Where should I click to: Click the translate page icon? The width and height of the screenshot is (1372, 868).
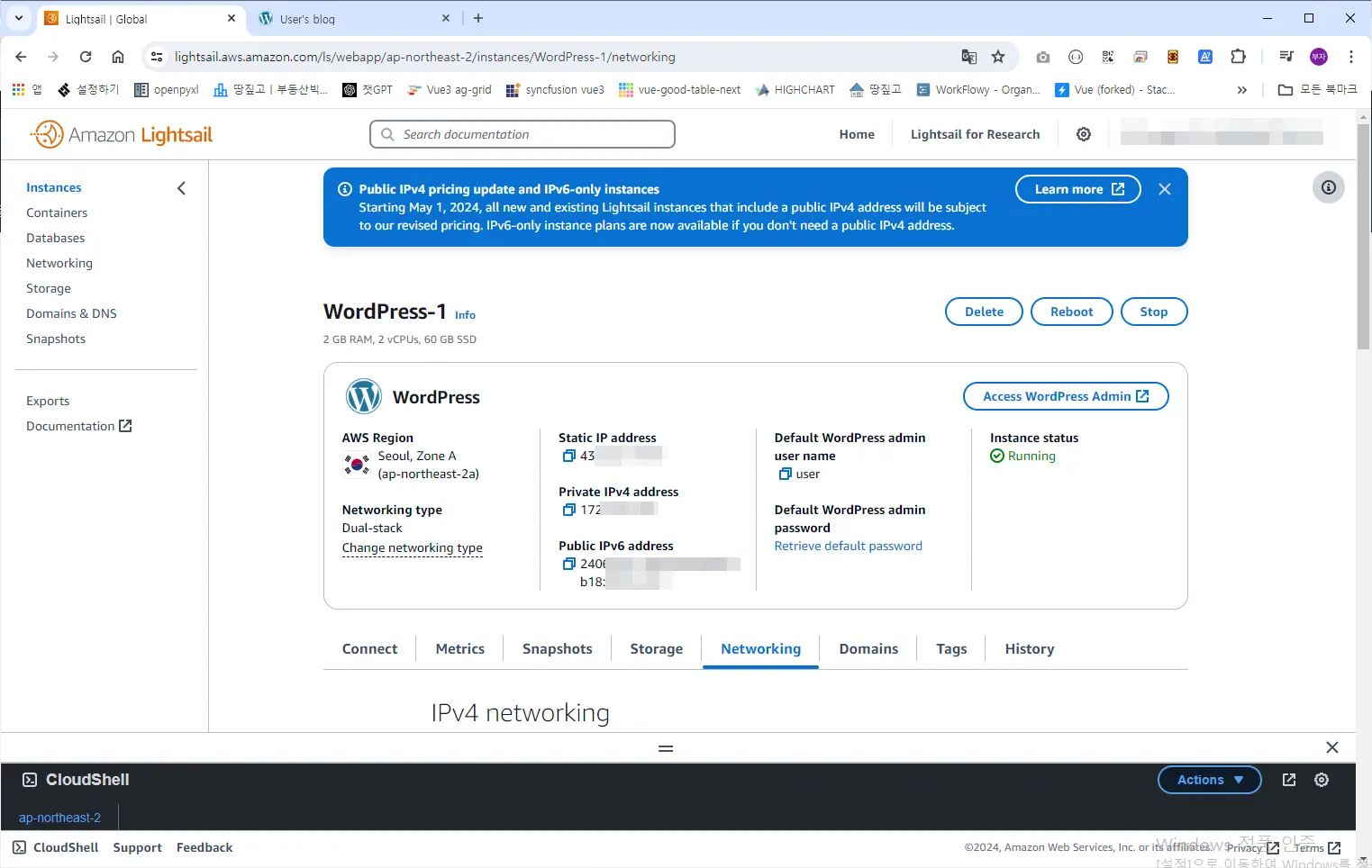(969, 57)
